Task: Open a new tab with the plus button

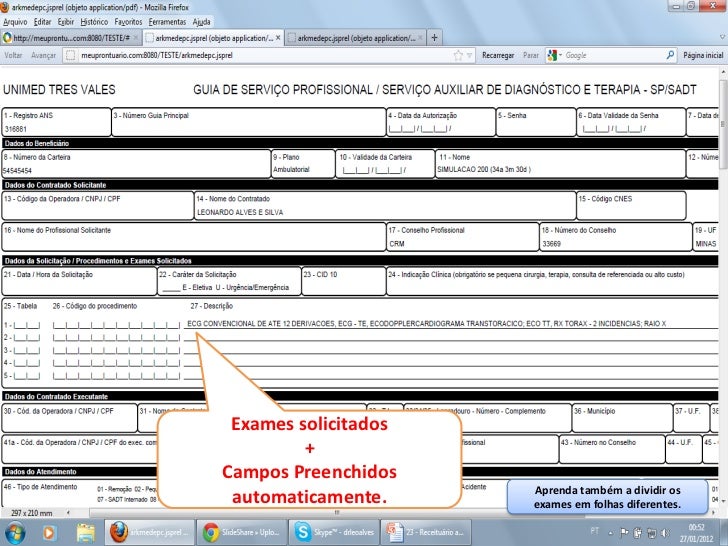Action: pyautogui.click(x=434, y=38)
